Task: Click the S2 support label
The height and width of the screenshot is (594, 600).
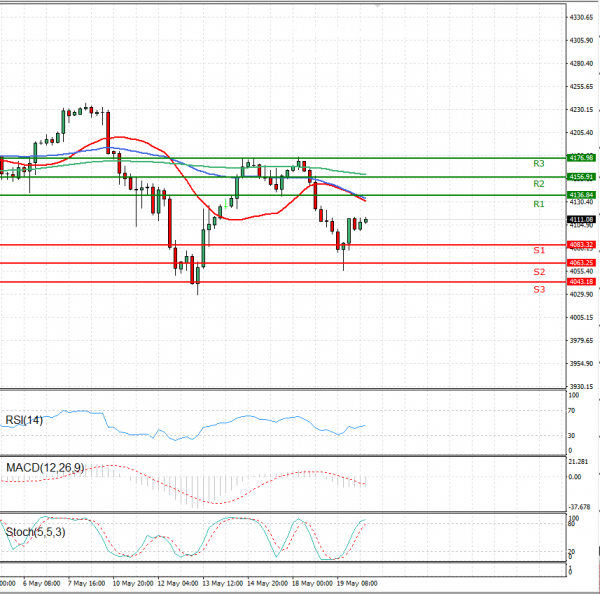Action: (539, 272)
